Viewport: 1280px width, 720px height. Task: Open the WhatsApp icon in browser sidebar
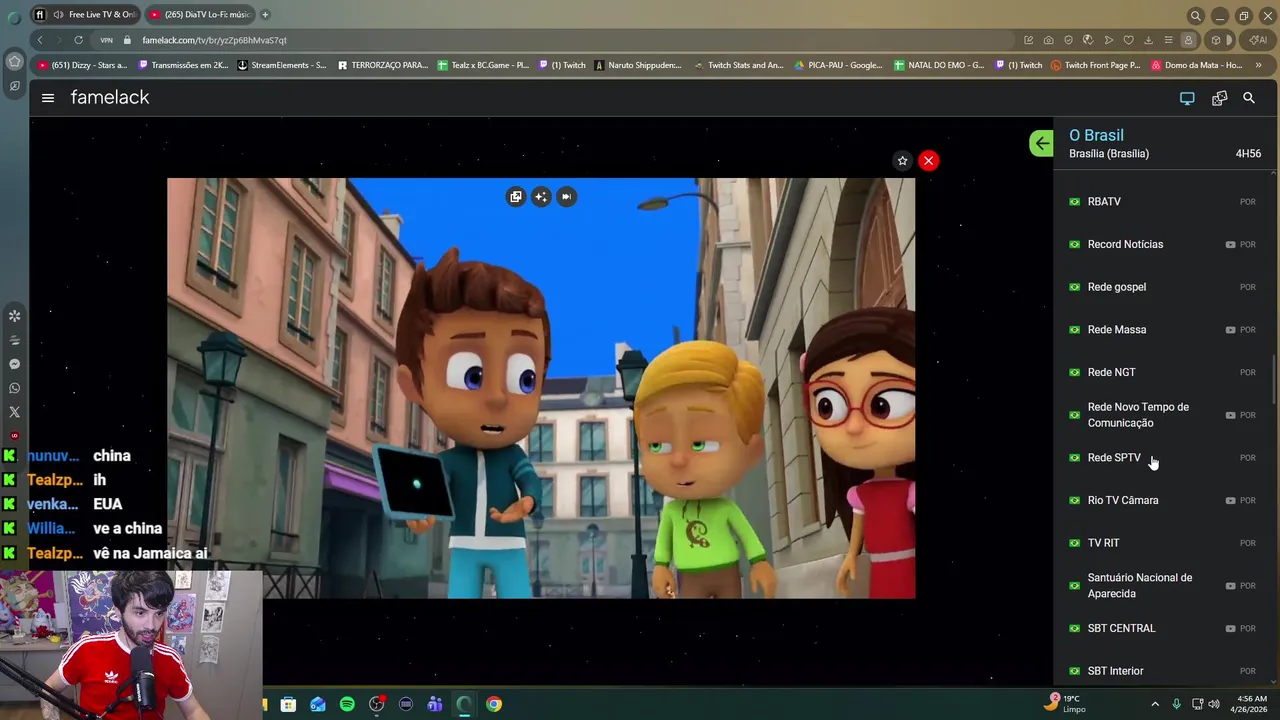click(14, 388)
